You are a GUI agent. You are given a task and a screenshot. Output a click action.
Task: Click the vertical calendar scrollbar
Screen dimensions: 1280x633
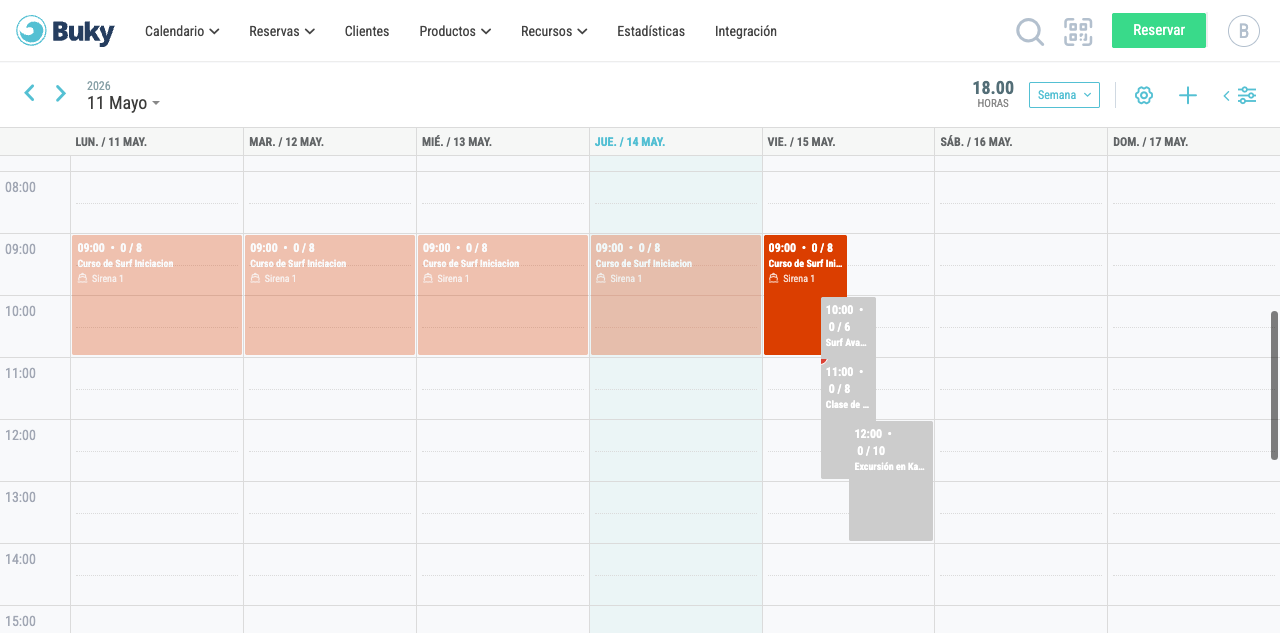[x=1274, y=385]
